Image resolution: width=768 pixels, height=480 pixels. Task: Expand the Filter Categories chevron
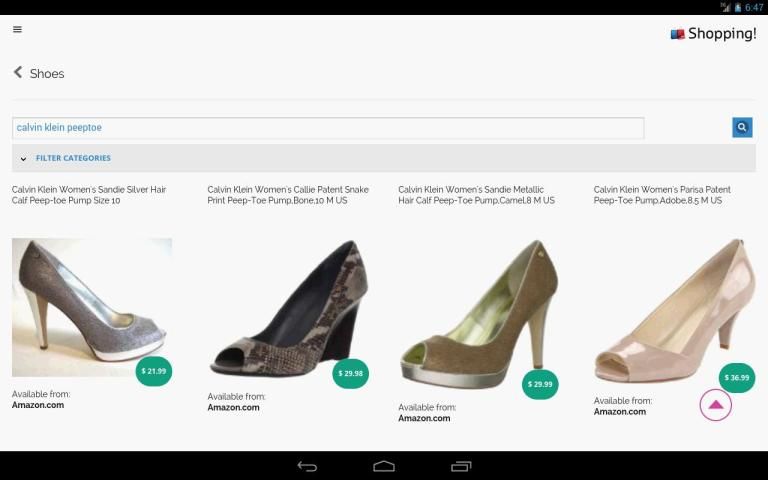23,159
